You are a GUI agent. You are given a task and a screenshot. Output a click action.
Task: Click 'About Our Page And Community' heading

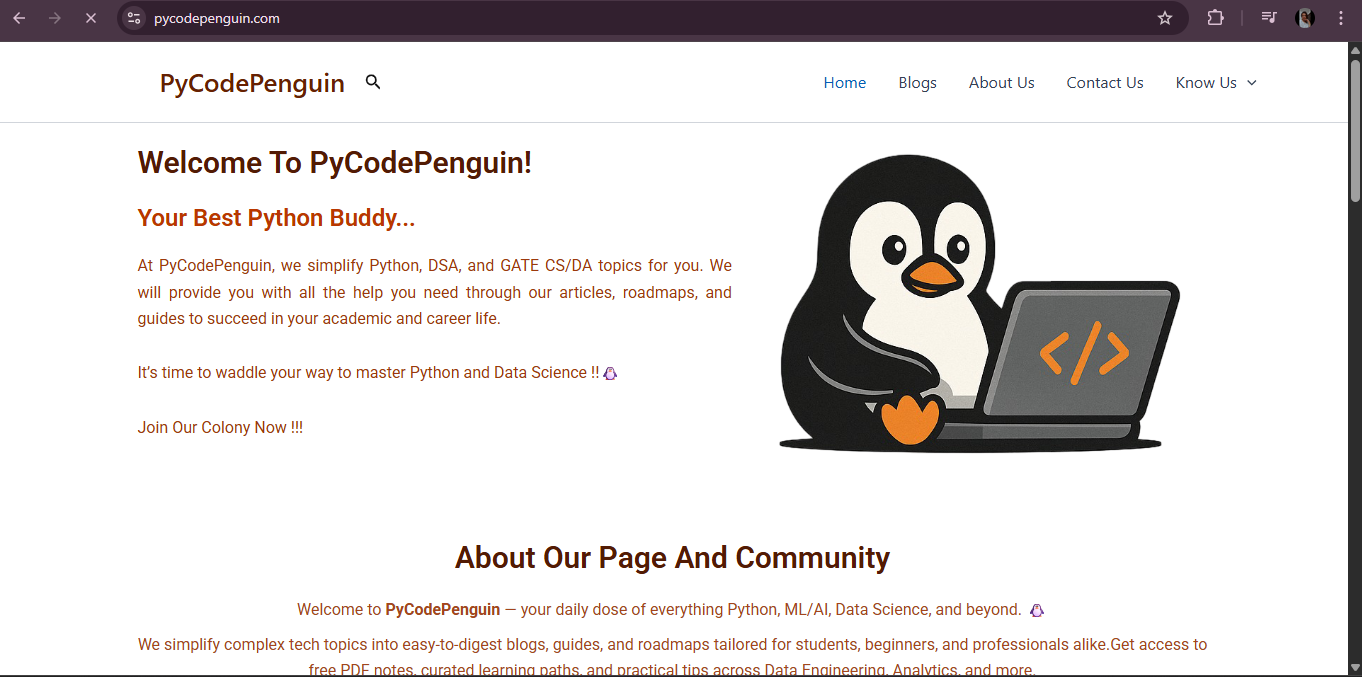pos(672,557)
